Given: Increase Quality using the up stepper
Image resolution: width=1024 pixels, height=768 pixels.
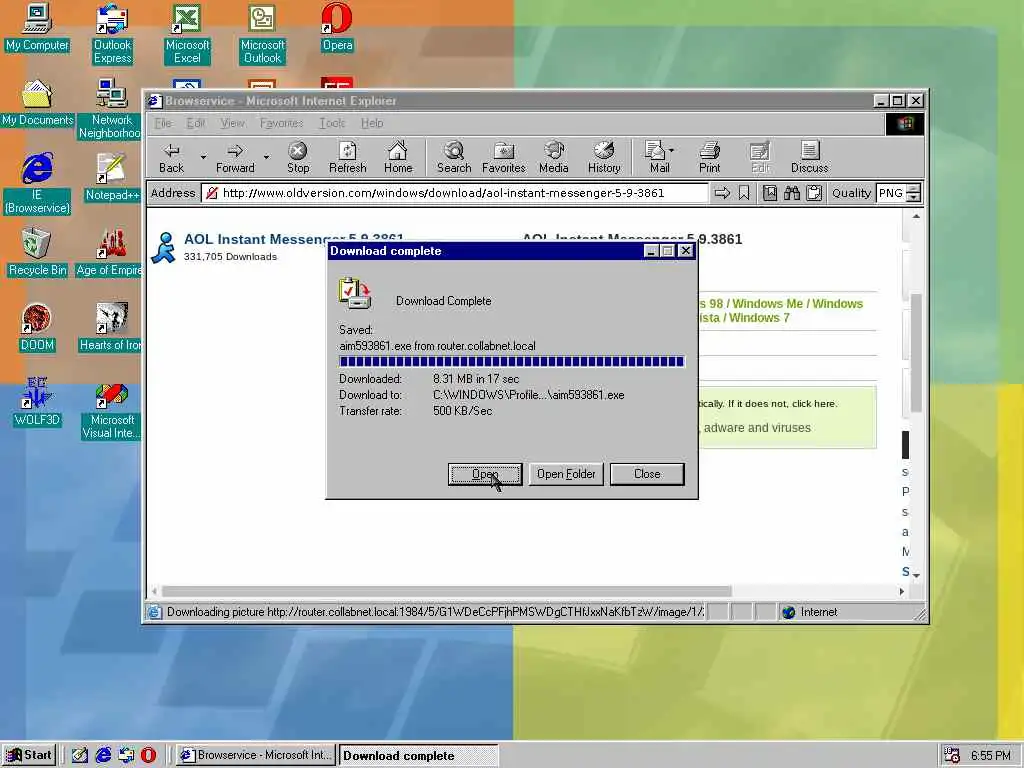Looking at the screenshot, I should pyautogui.click(x=914, y=189).
